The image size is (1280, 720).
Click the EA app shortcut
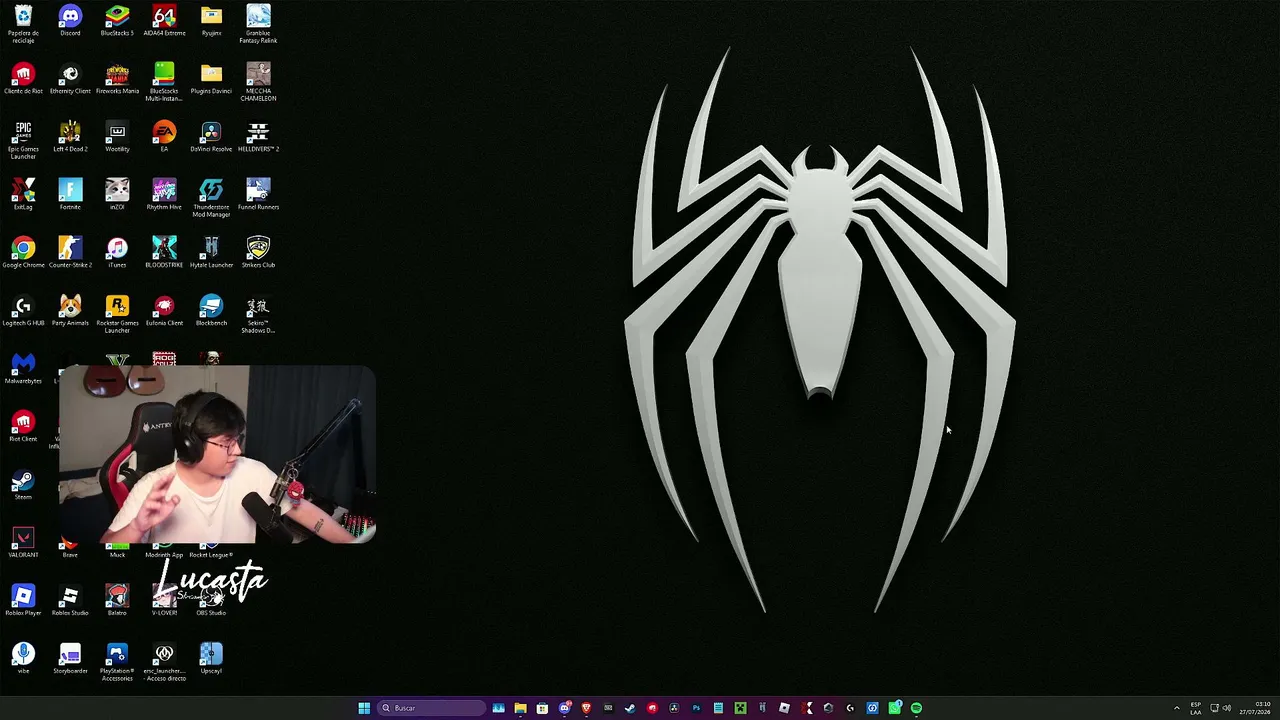(x=164, y=137)
